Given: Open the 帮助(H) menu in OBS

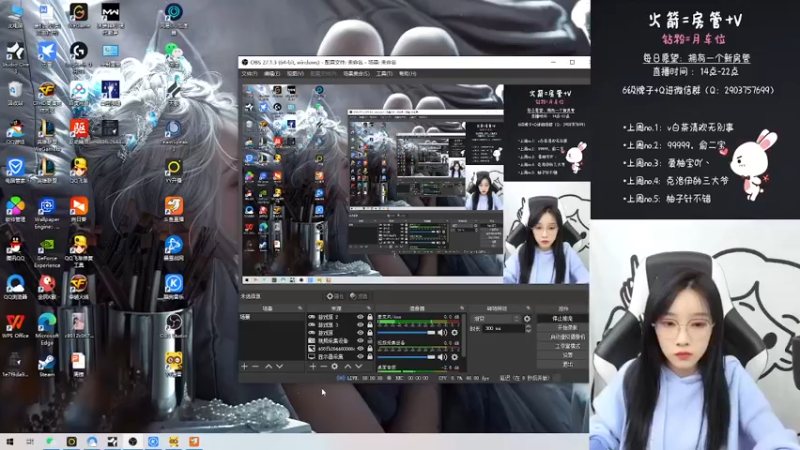Looking at the screenshot, I should tap(408, 74).
